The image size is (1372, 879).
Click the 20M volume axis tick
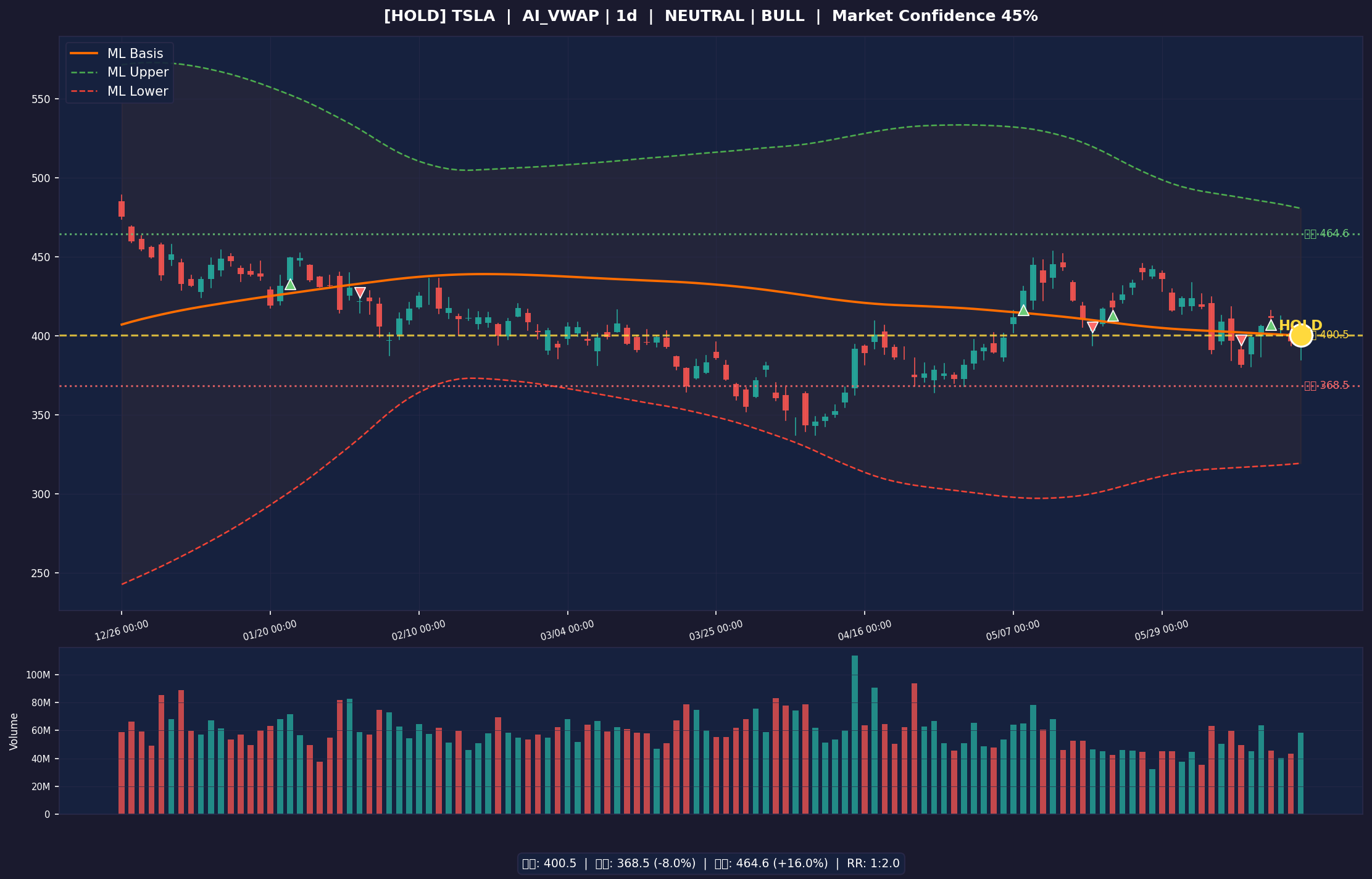click(40, 787)
